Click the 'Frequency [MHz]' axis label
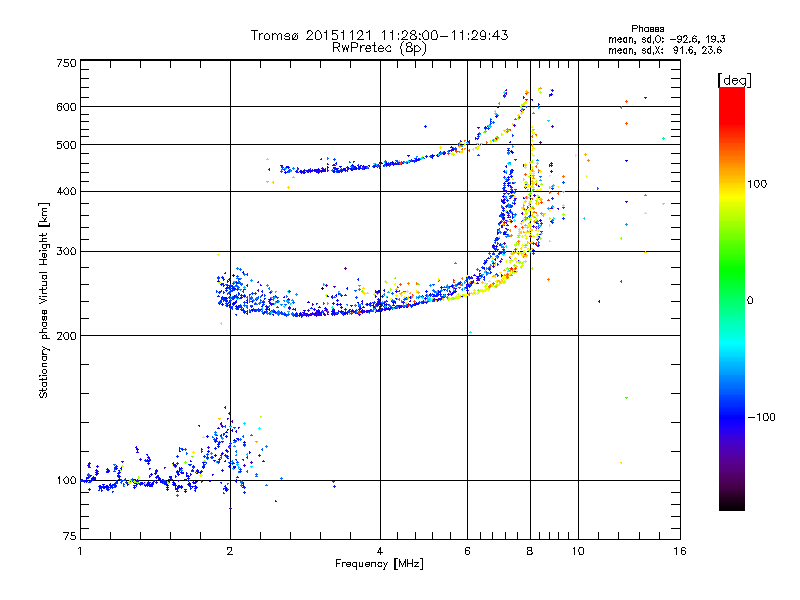The width and height of the screenshot is (800, 600). pos(379,564)
